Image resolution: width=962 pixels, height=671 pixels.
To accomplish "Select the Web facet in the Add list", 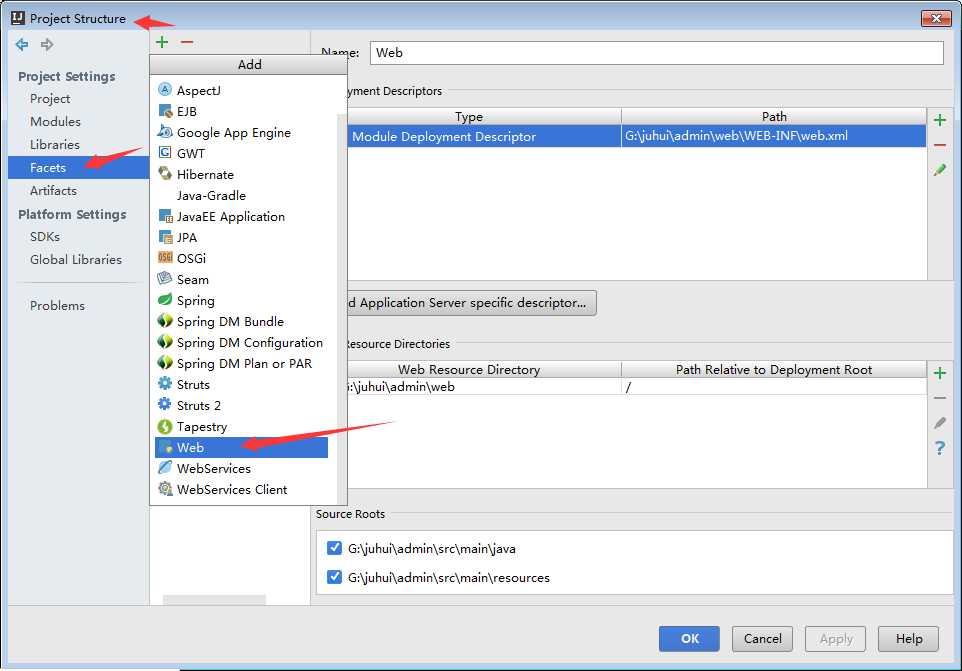I will [241, 447].
